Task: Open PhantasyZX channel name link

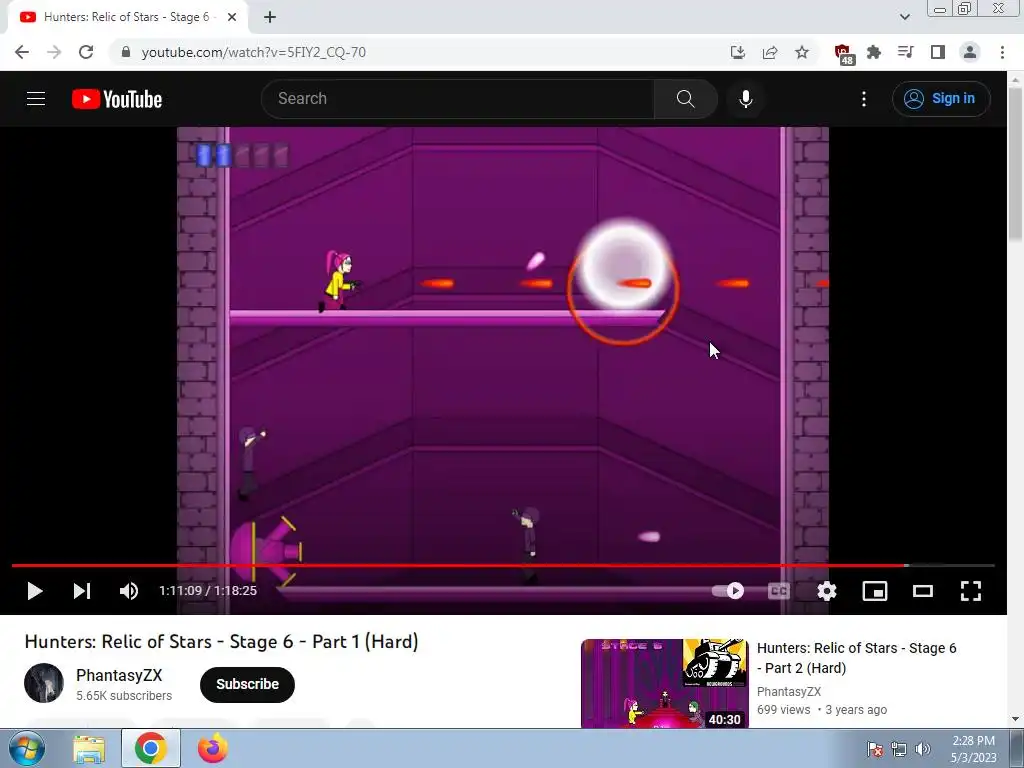Action: tap(119, 675)
